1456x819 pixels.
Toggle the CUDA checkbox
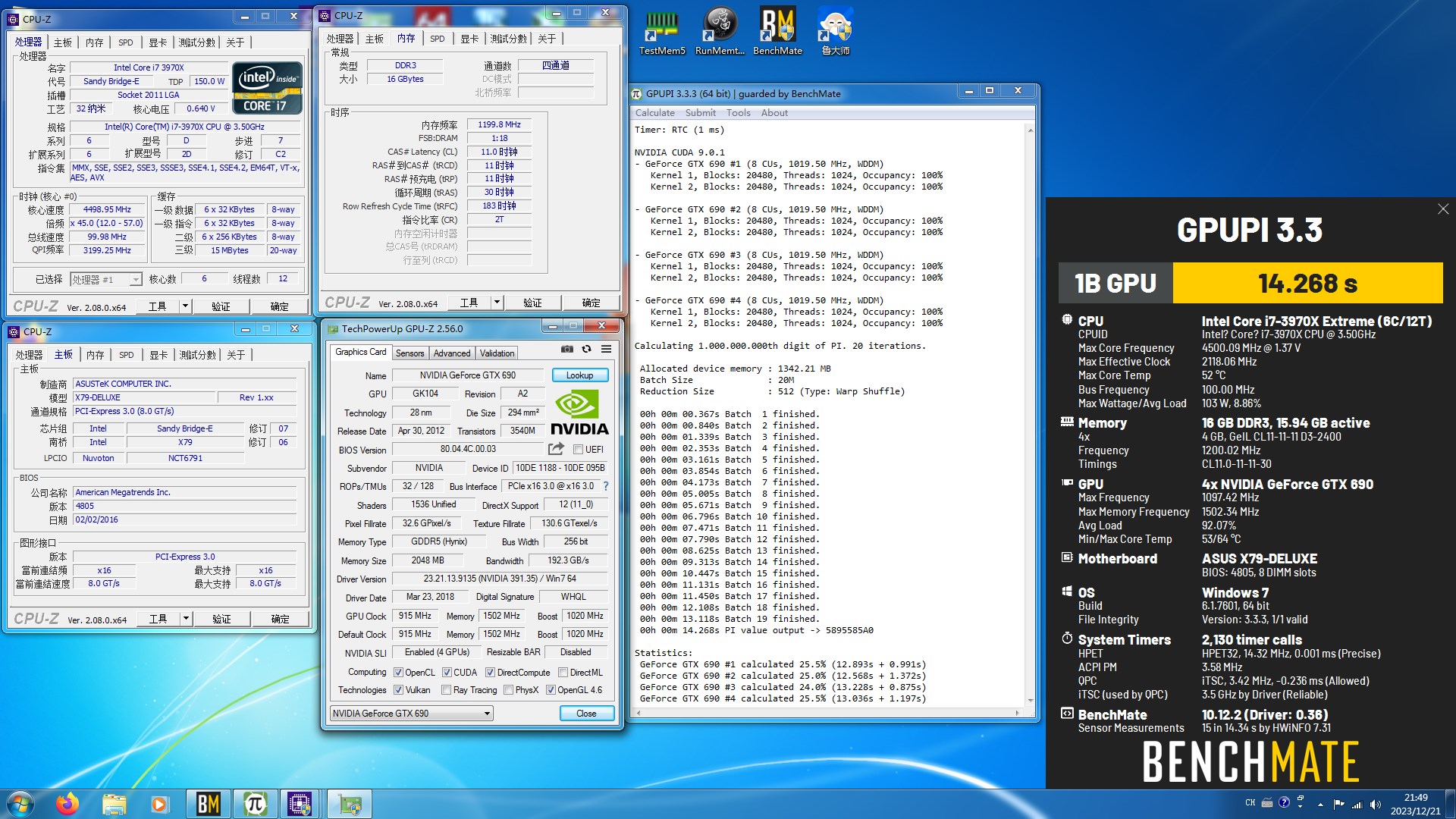[447, 673]
